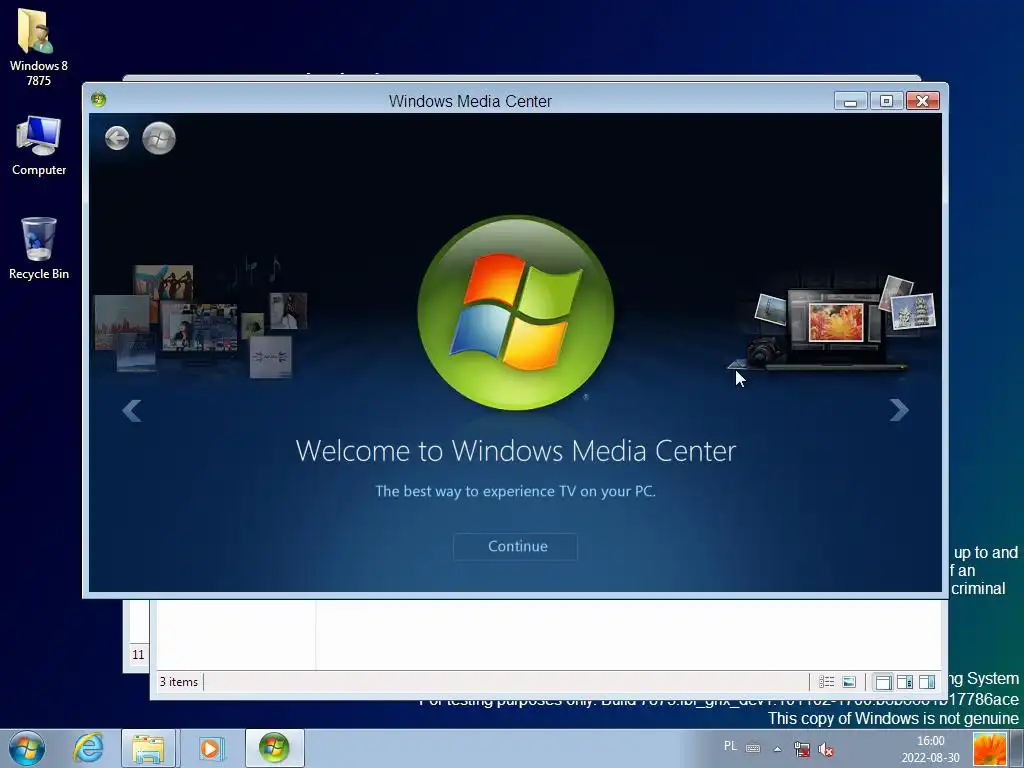Screen dimensions: 1024x768
Task: Switch Explorer window to large thumbnails view
Action: pyautogui.click(x=849, y=682)
